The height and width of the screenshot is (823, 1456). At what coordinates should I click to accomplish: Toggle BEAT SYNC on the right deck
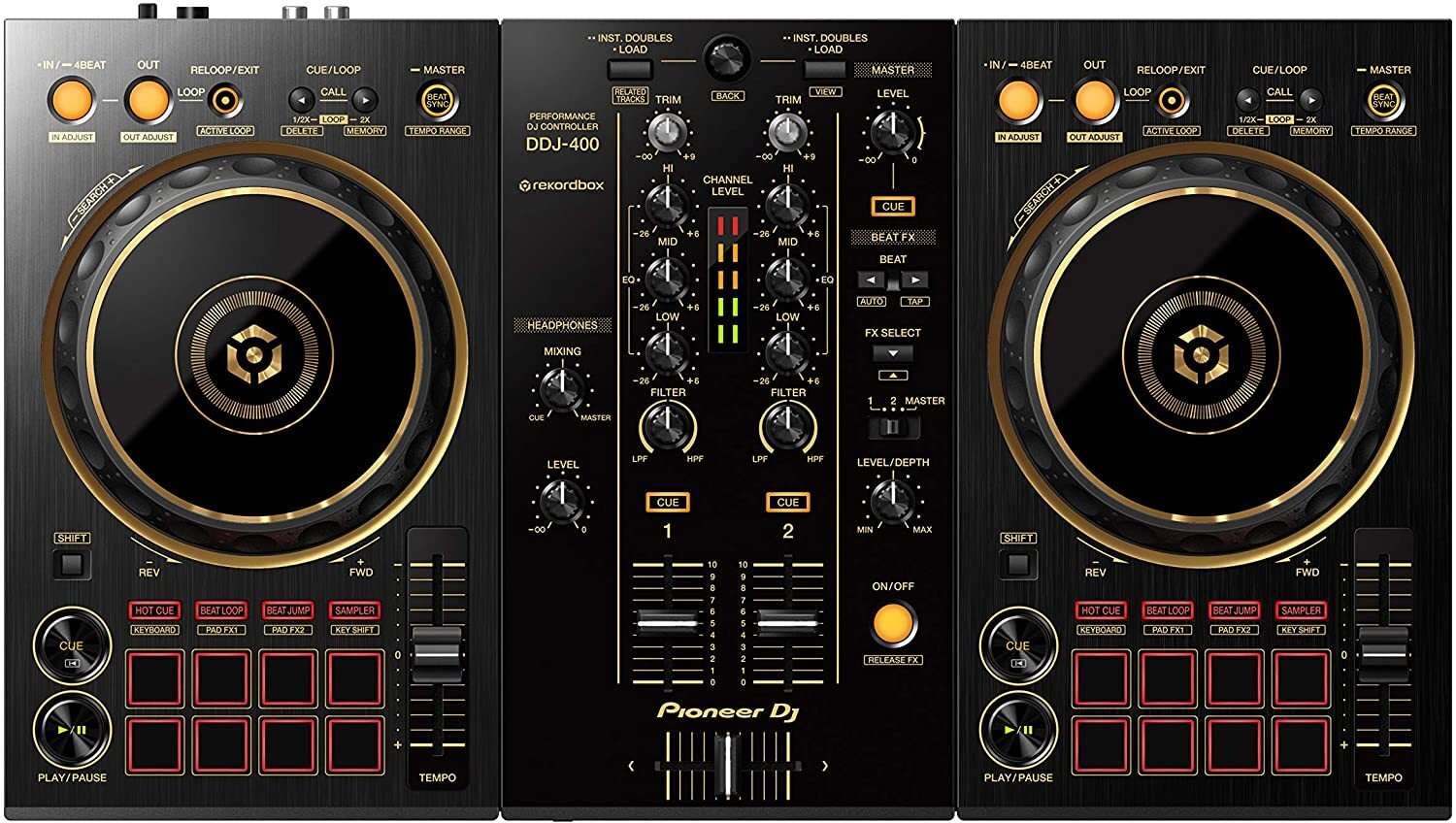[1384, 100]
